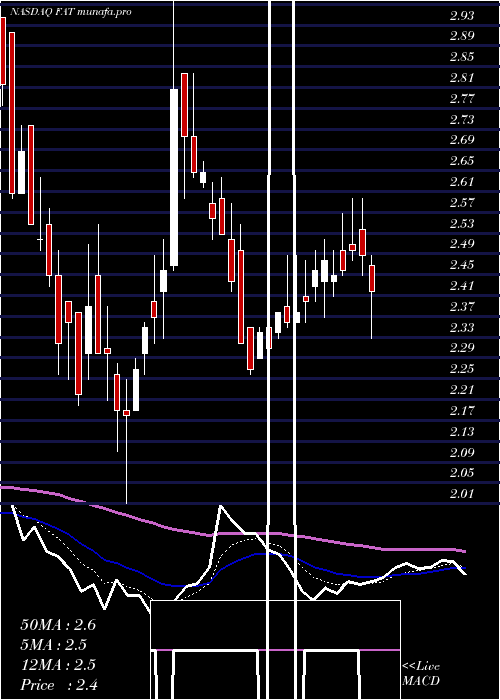The image size is (500, 700).
Task: Click the 5MA : 2.5 indicator label
Action: (x=54, y=645)
